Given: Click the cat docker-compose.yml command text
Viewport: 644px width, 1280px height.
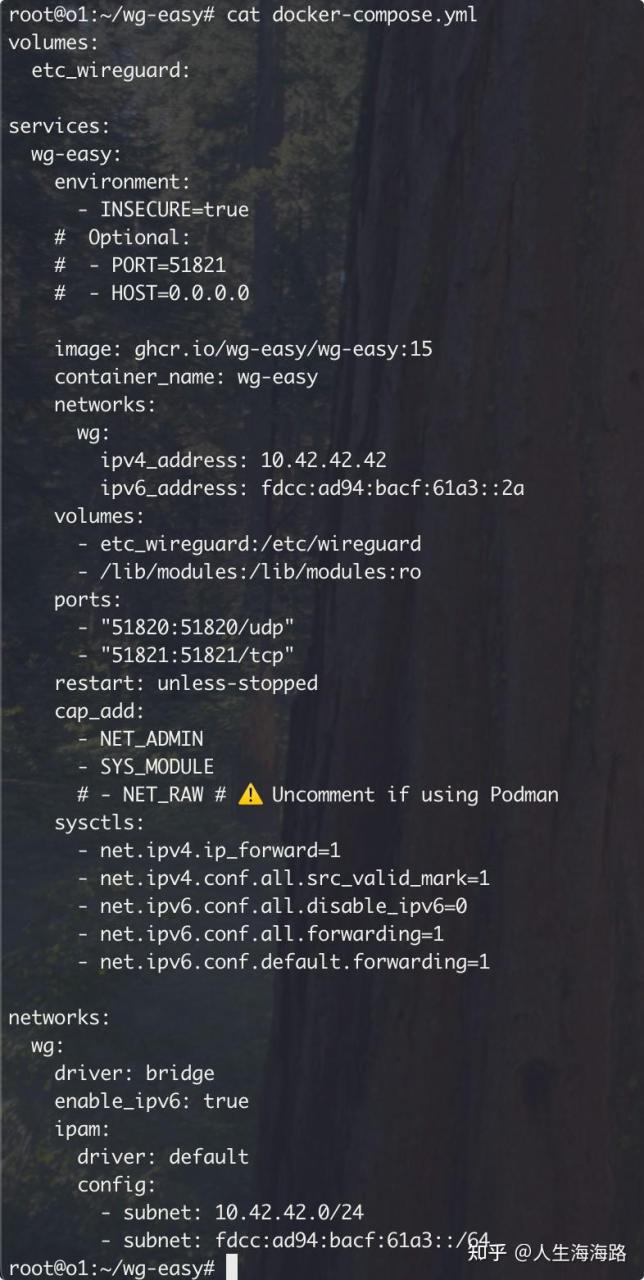Looking at the screenshot, I should tap(352, 15).
